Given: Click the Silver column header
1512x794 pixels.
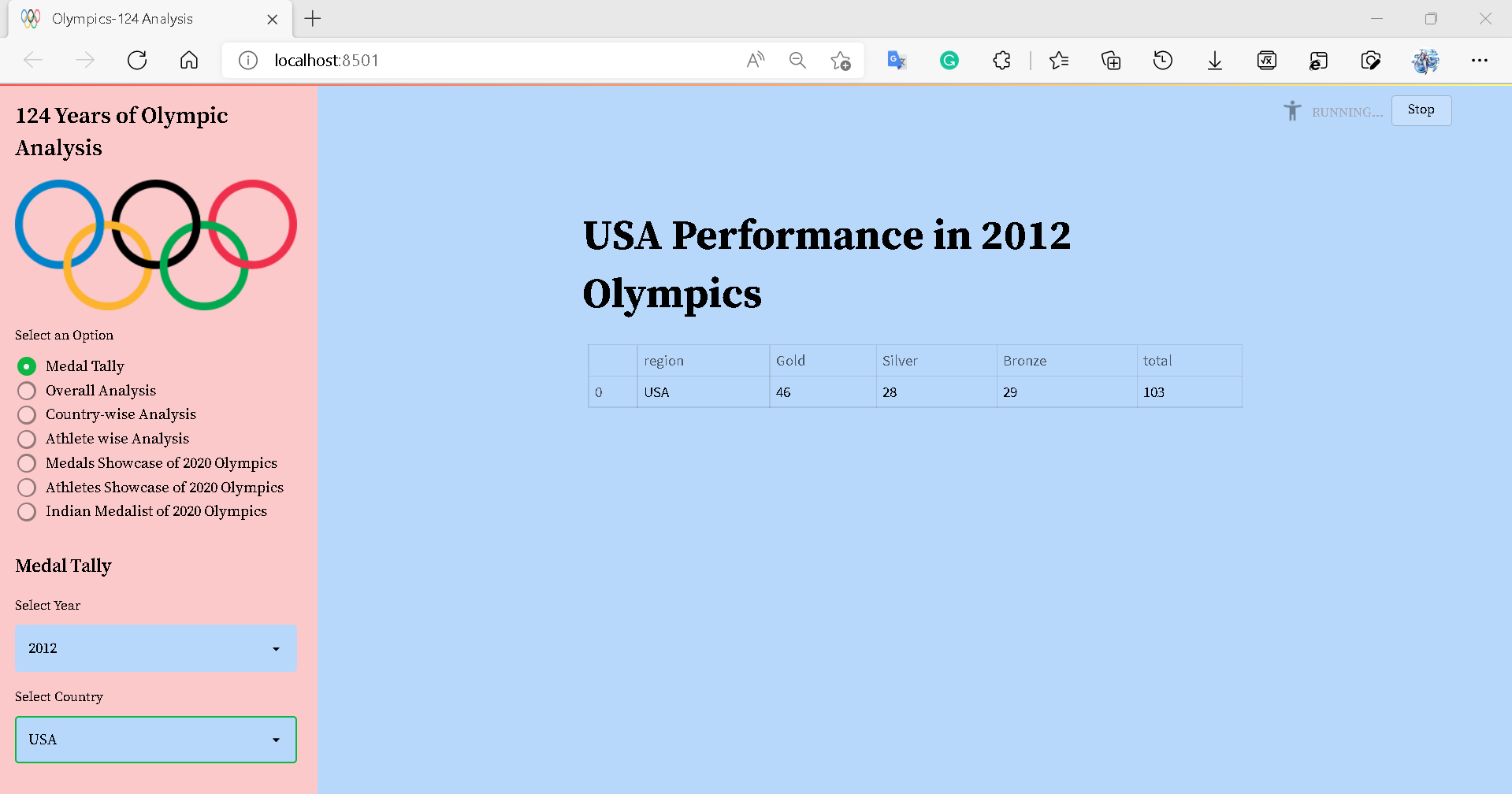Looking at the screenshot, I should [936, 361].
